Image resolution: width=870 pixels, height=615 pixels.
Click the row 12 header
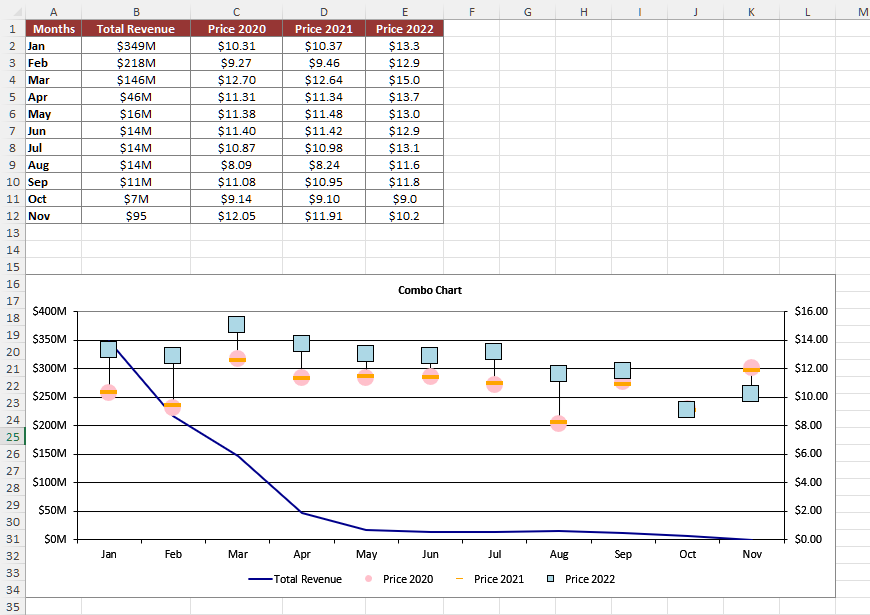pyautogui.click(x=10, y=216)
